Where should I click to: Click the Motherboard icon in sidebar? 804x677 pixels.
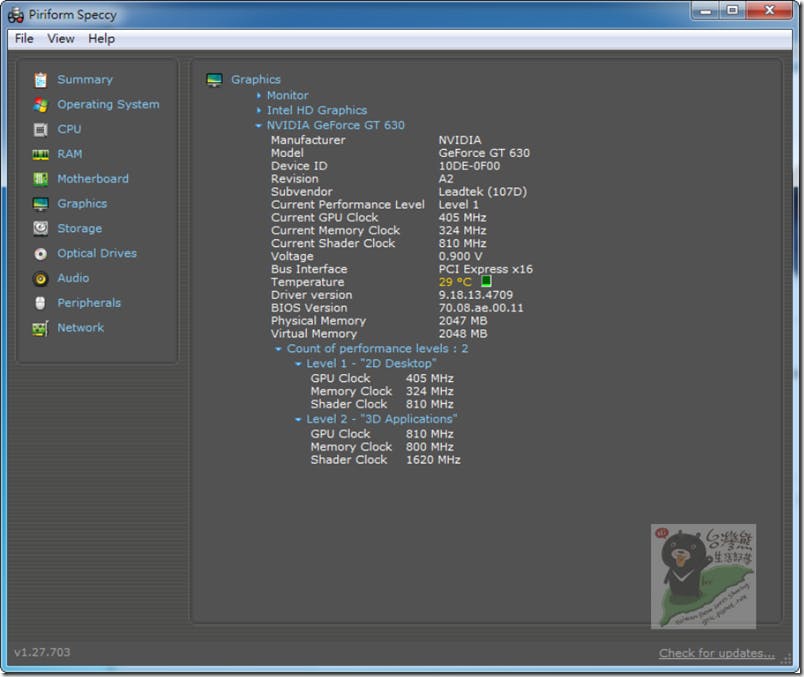point(41,179)
